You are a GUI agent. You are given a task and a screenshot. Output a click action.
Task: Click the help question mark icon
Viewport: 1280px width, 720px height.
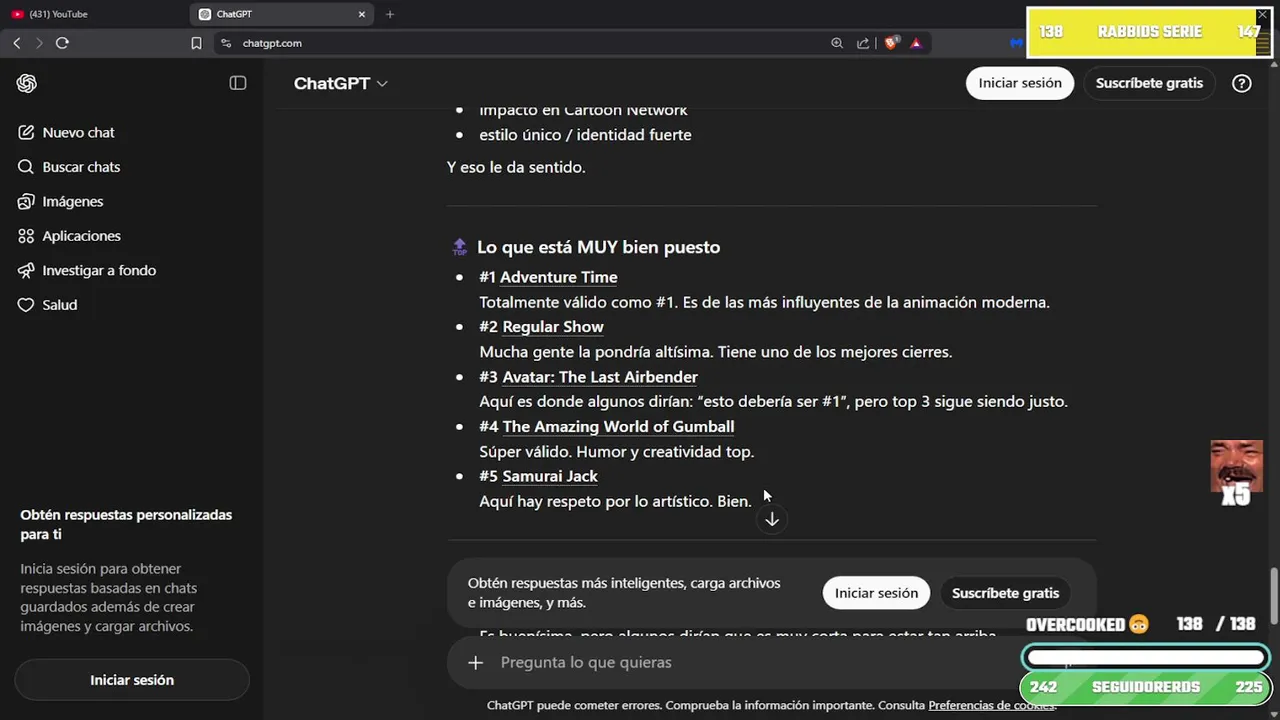tap(1242, 83)
